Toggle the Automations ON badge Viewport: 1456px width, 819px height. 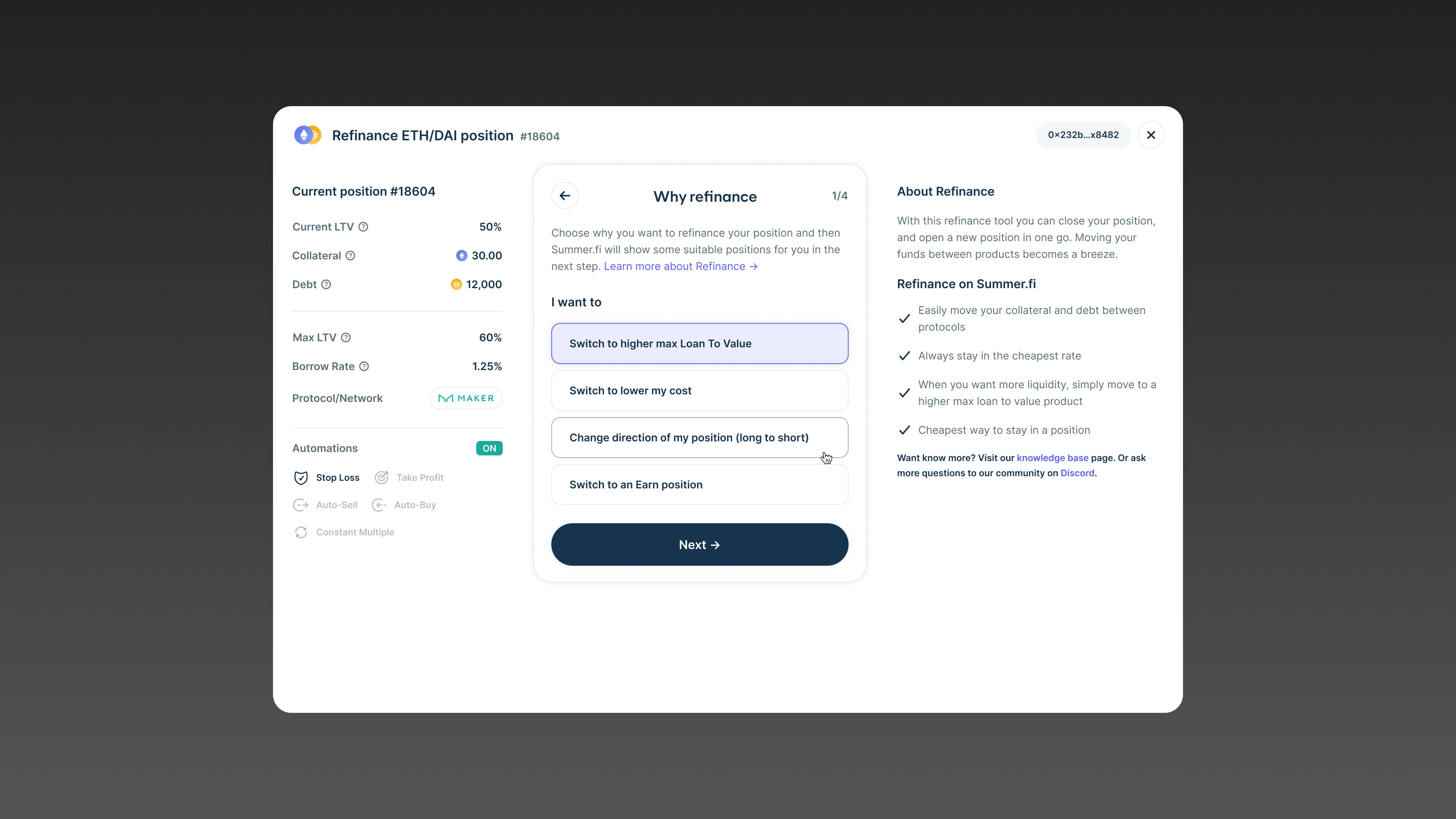pyautogui.click(x=489, y=448)
